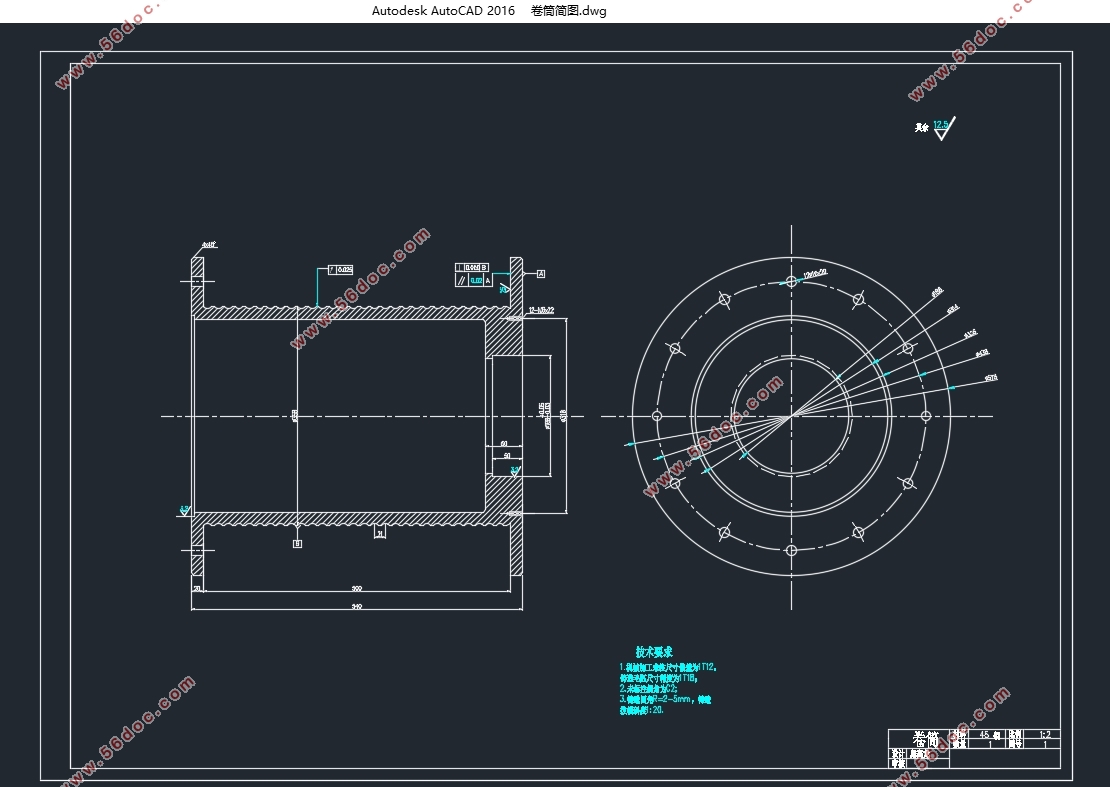Select the datum B label box below the drum
The image size is (1110, 787).
[x=297, y=544]
